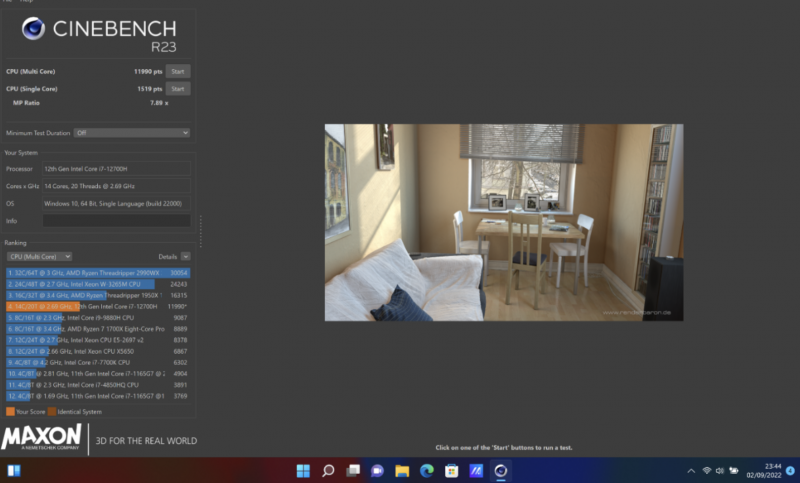Click the Cinebench logo icon

tap(33, 29)
